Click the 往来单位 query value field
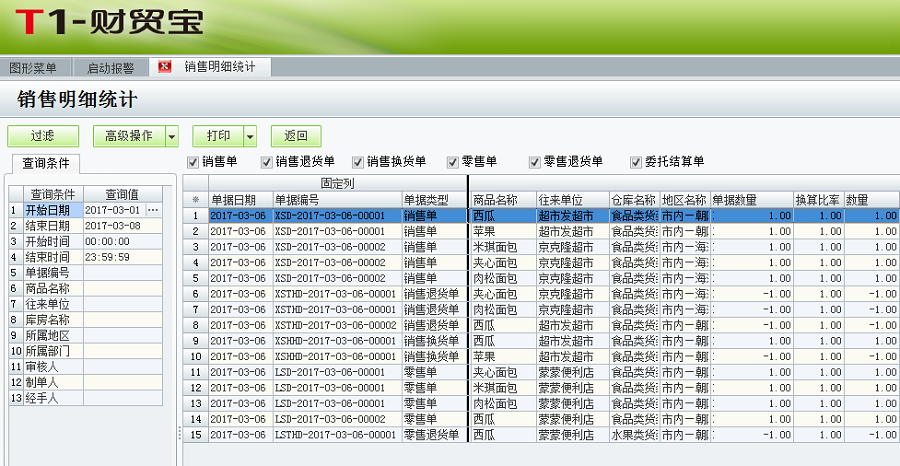 (x=123, y=304)
